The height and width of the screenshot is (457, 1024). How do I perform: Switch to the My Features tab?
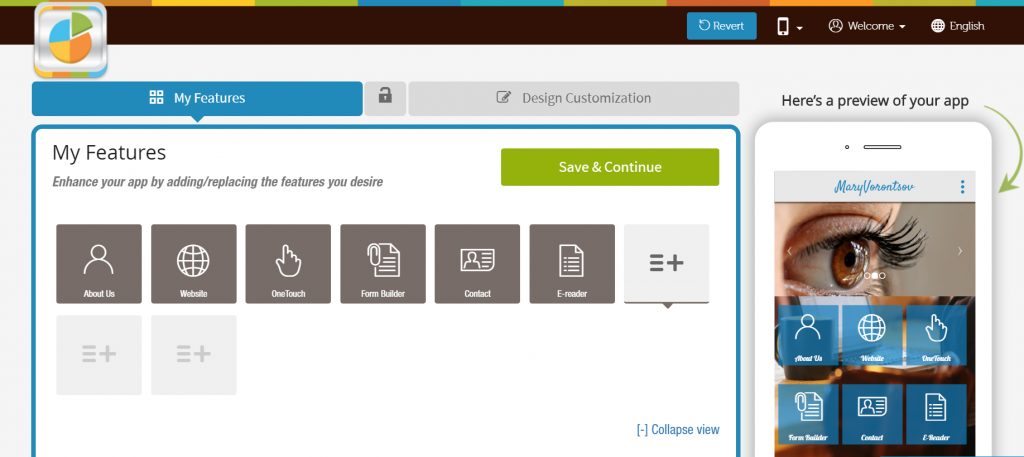click(197, 99)
